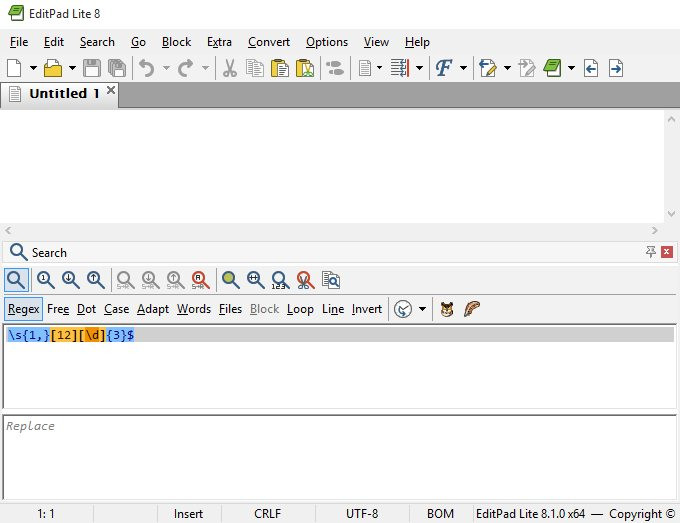Toggle the Files search option
Viewport: 680px width, 523px height.
[230, 309]
